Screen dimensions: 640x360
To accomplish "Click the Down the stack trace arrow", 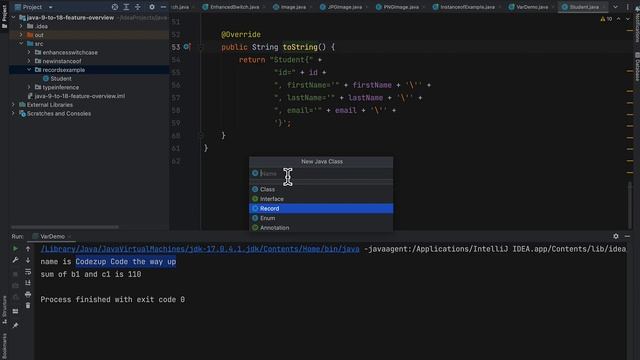I will coord(28,260).
